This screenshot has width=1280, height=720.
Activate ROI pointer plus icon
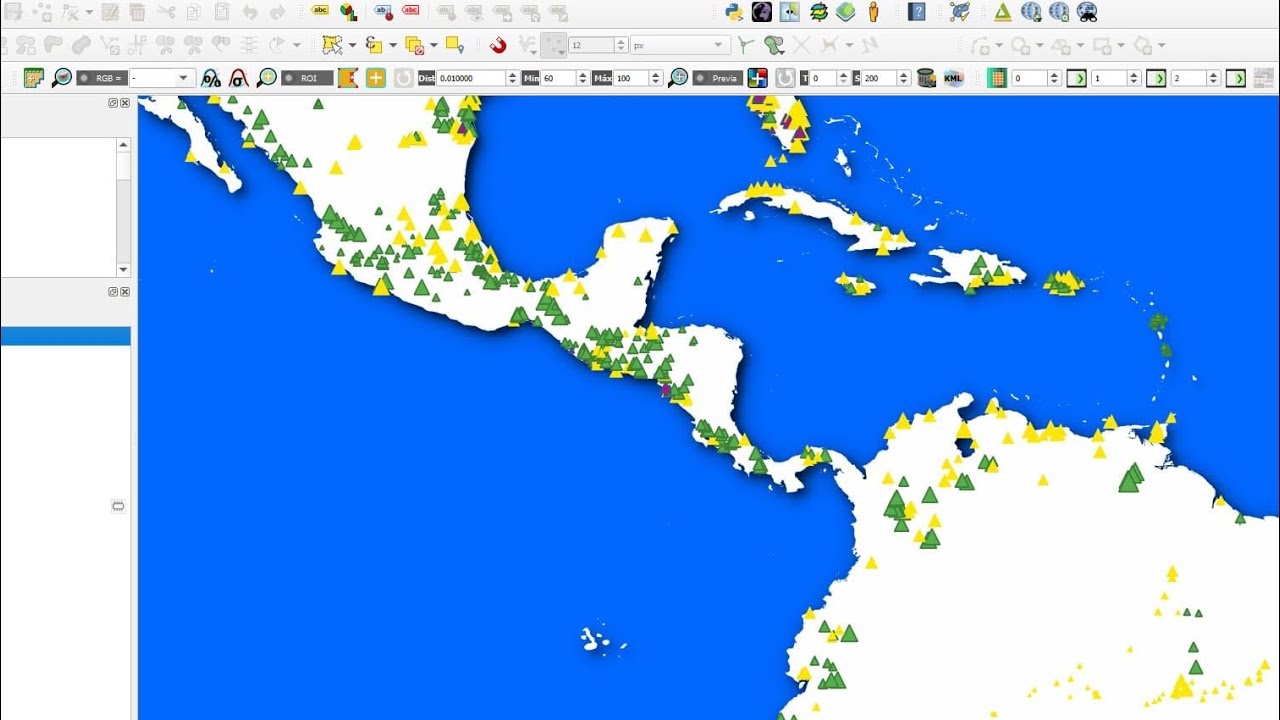[x=376, y=78]
